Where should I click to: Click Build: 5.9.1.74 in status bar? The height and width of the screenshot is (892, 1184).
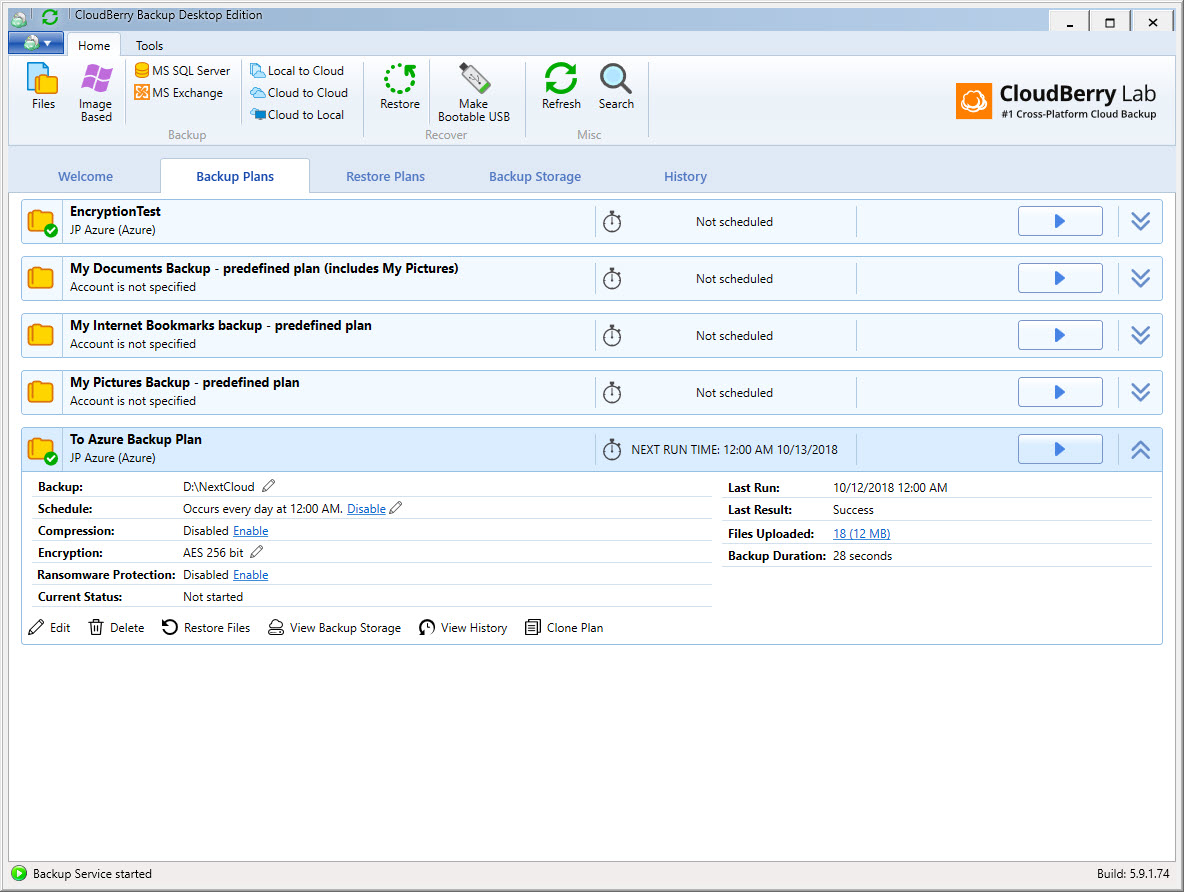1133,874
